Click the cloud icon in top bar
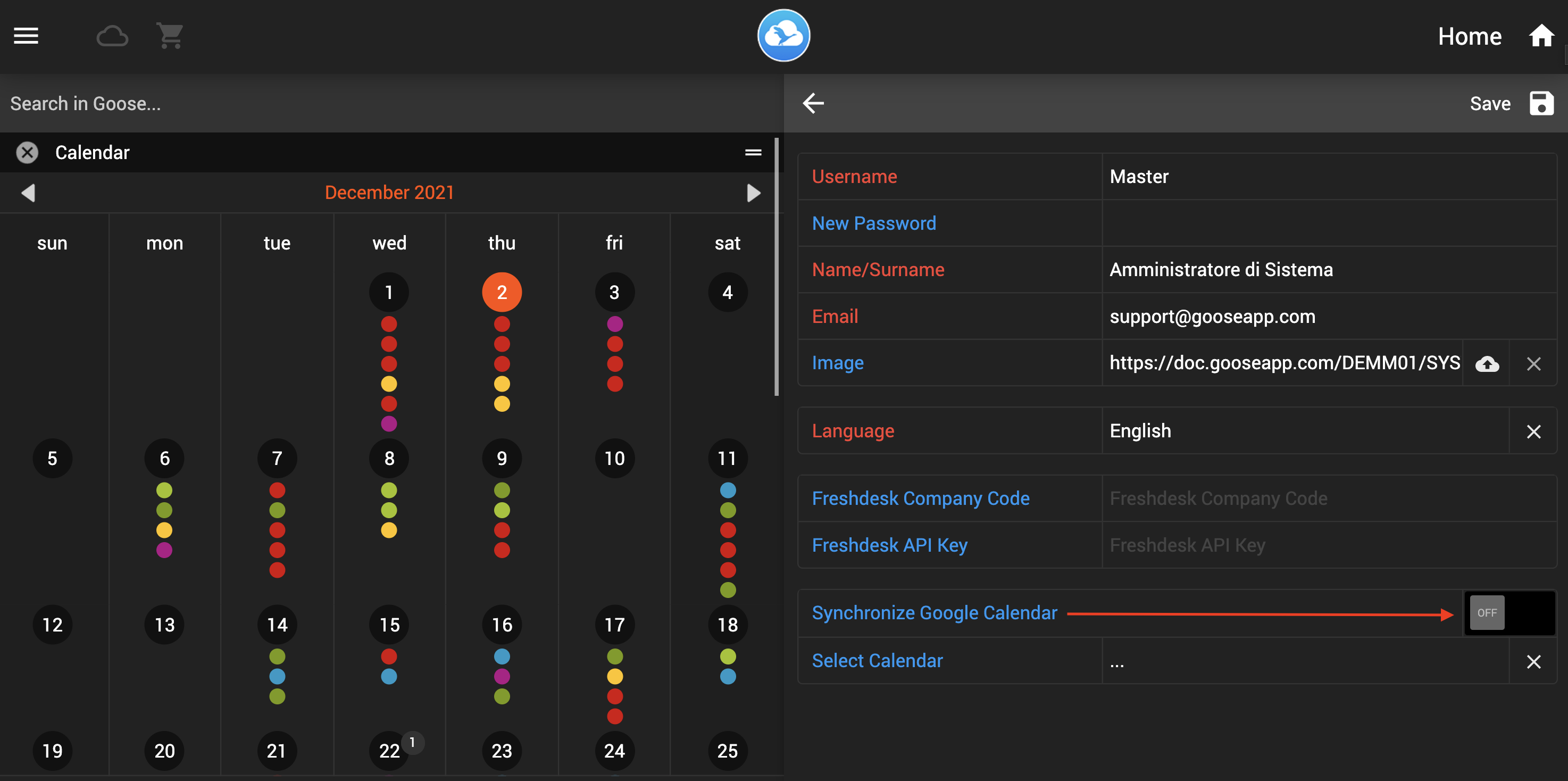 click(112, 36)
